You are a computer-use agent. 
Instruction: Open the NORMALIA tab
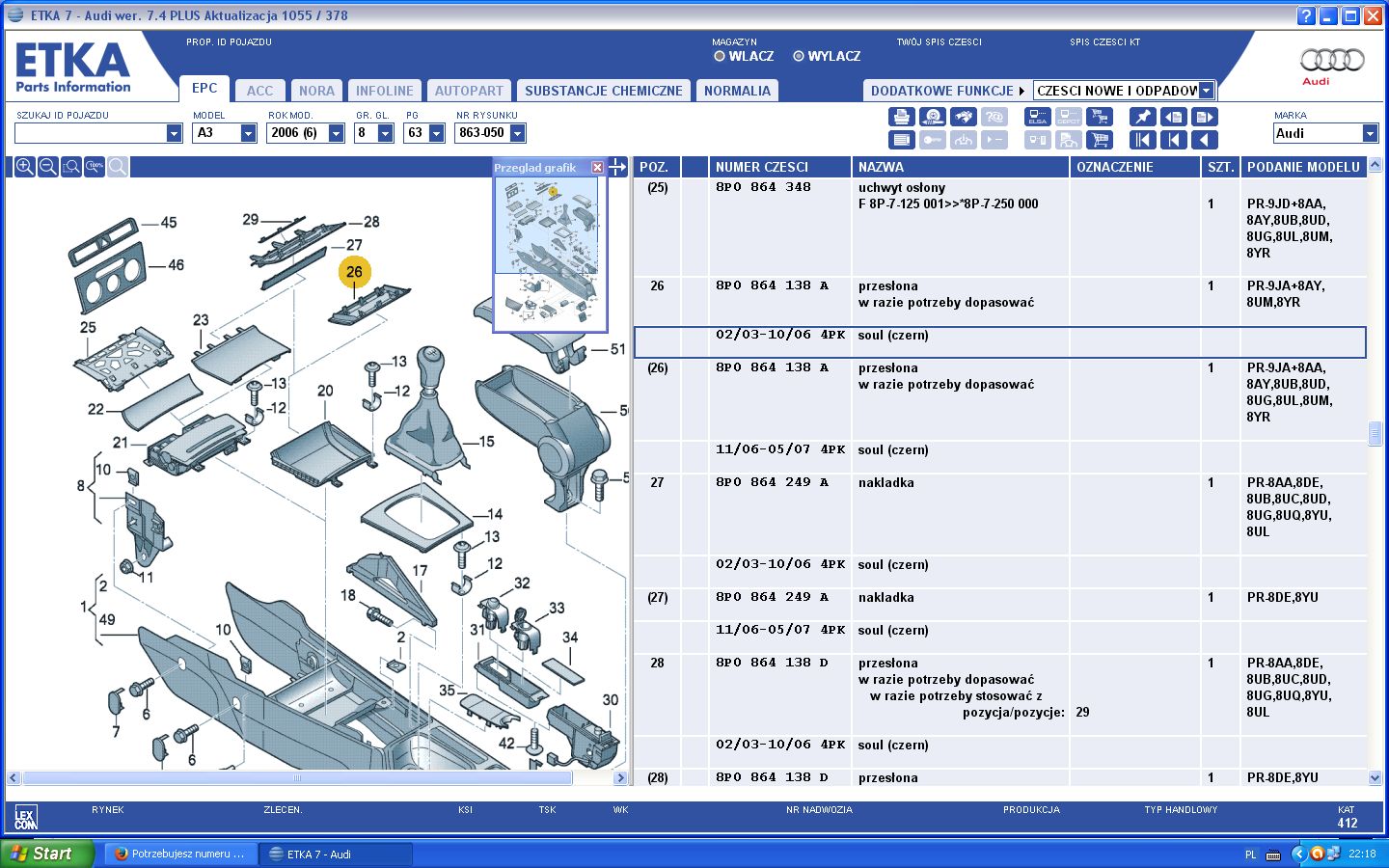(737, 91)
